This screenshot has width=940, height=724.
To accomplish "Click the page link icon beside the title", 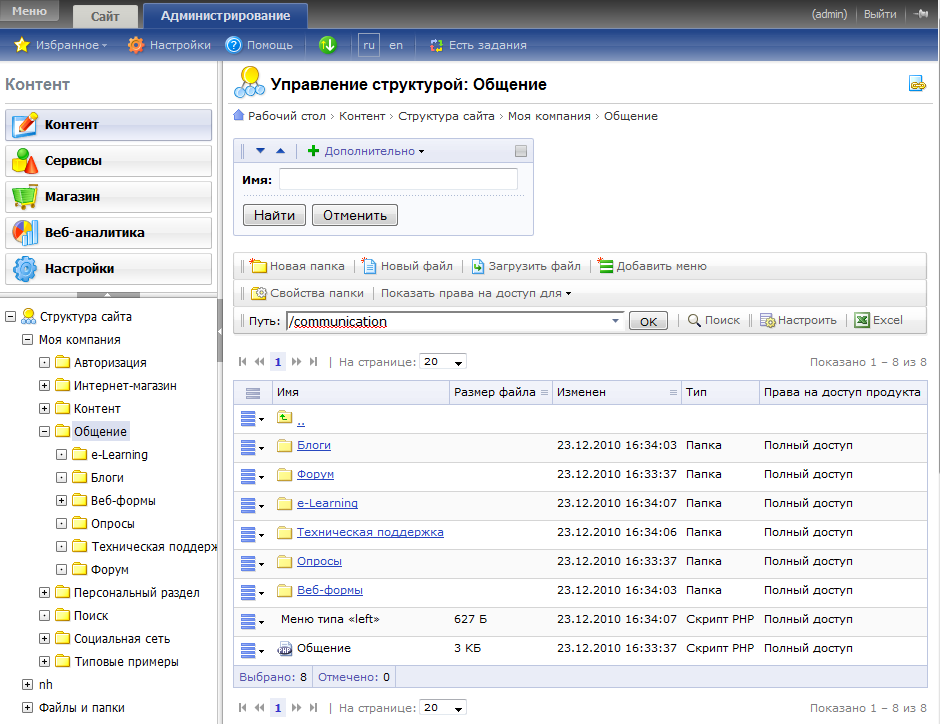I will click(917, 84).
